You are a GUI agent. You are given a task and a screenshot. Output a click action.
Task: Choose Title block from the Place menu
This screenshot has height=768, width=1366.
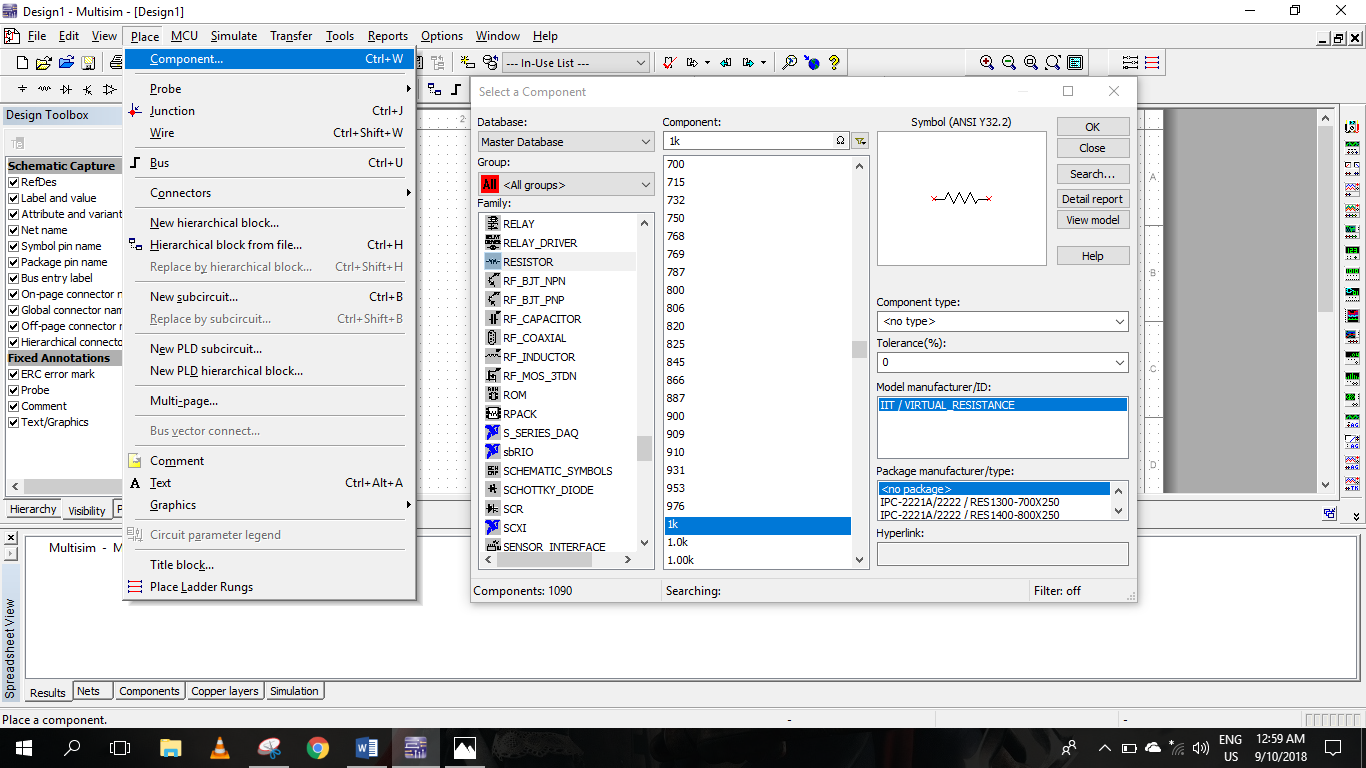point(268,565)
